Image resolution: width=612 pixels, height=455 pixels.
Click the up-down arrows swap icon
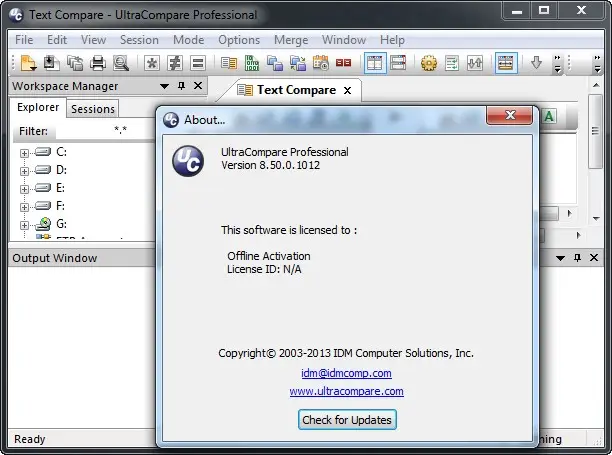tap(475, 63)
